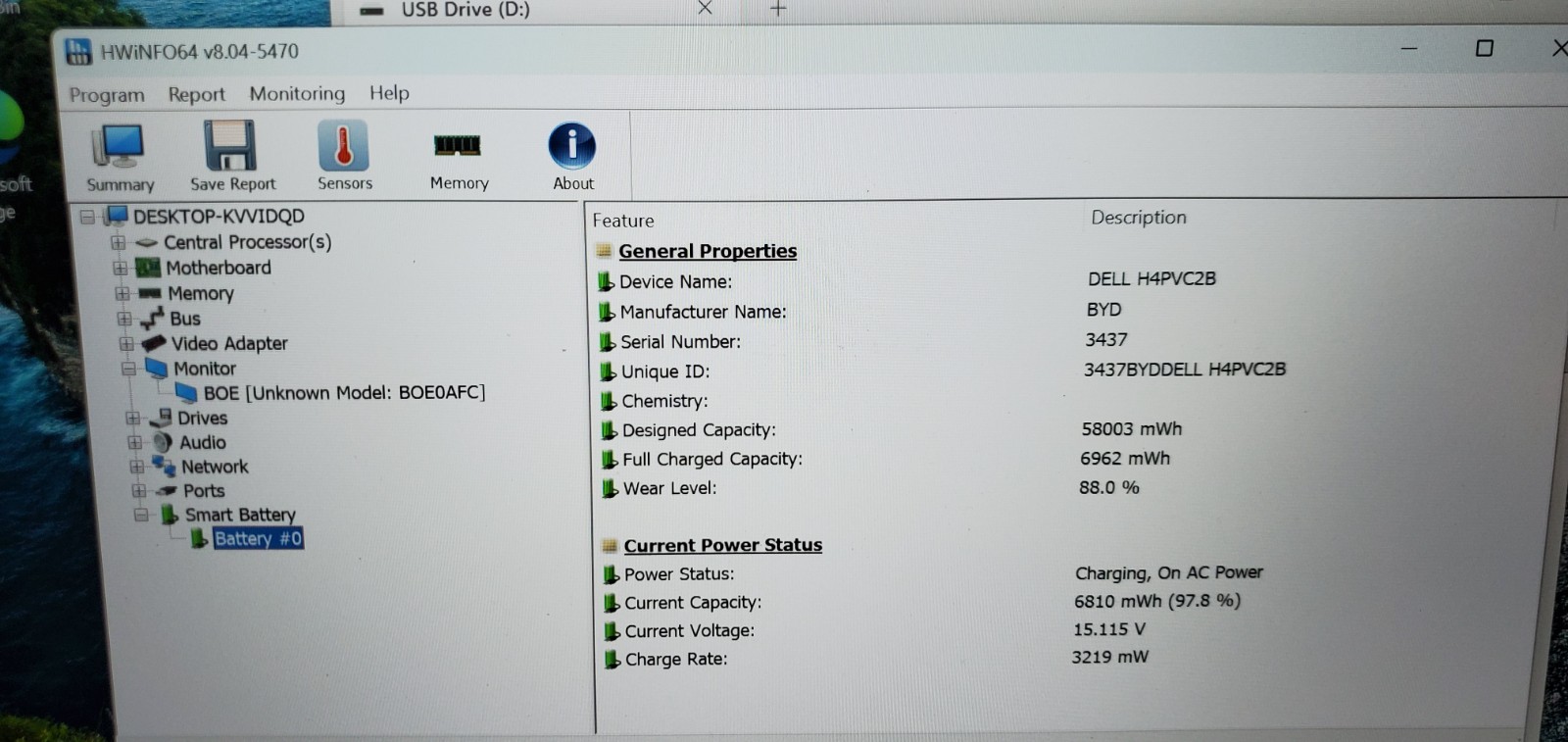Close the USB Drive (D:) tab

click(x=705, y=9)
